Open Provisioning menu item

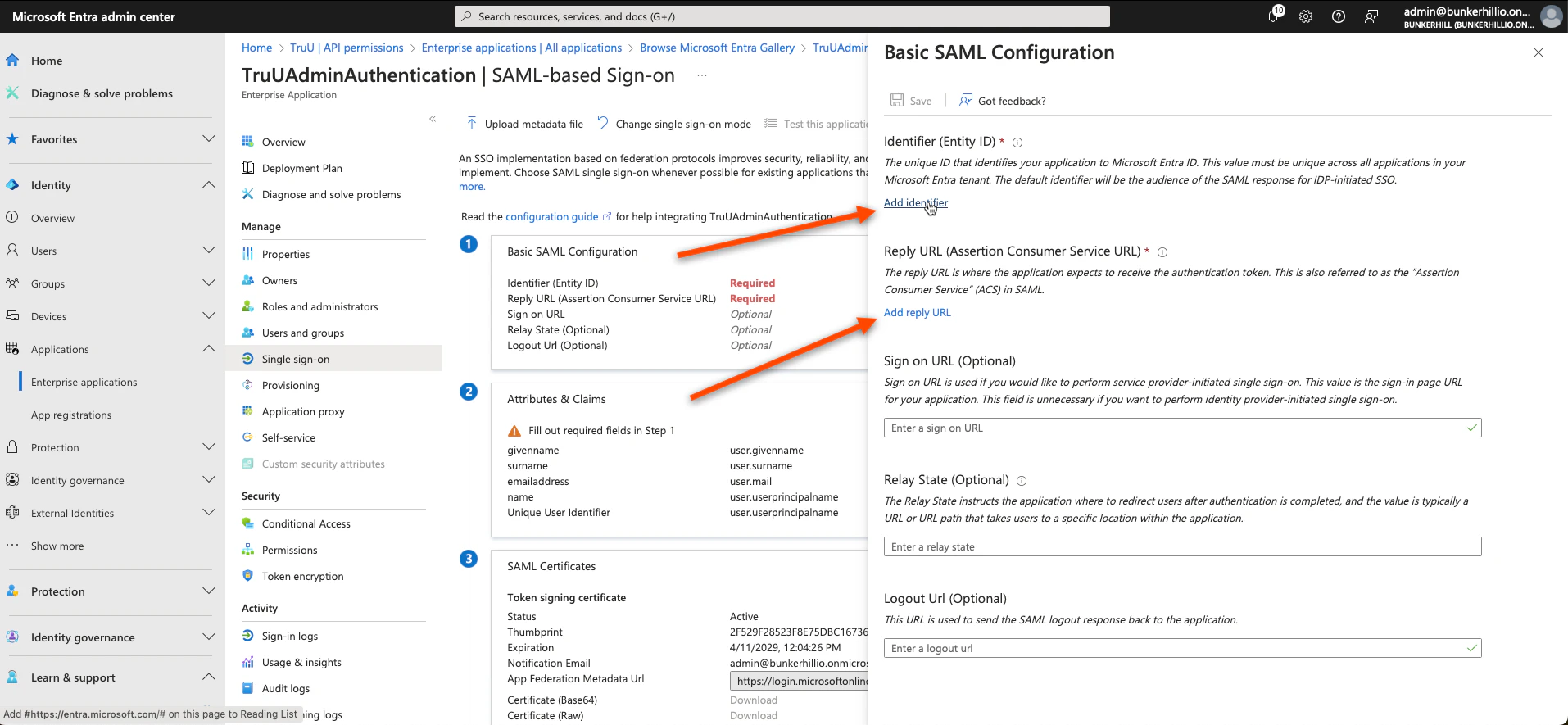coord(291,385)
